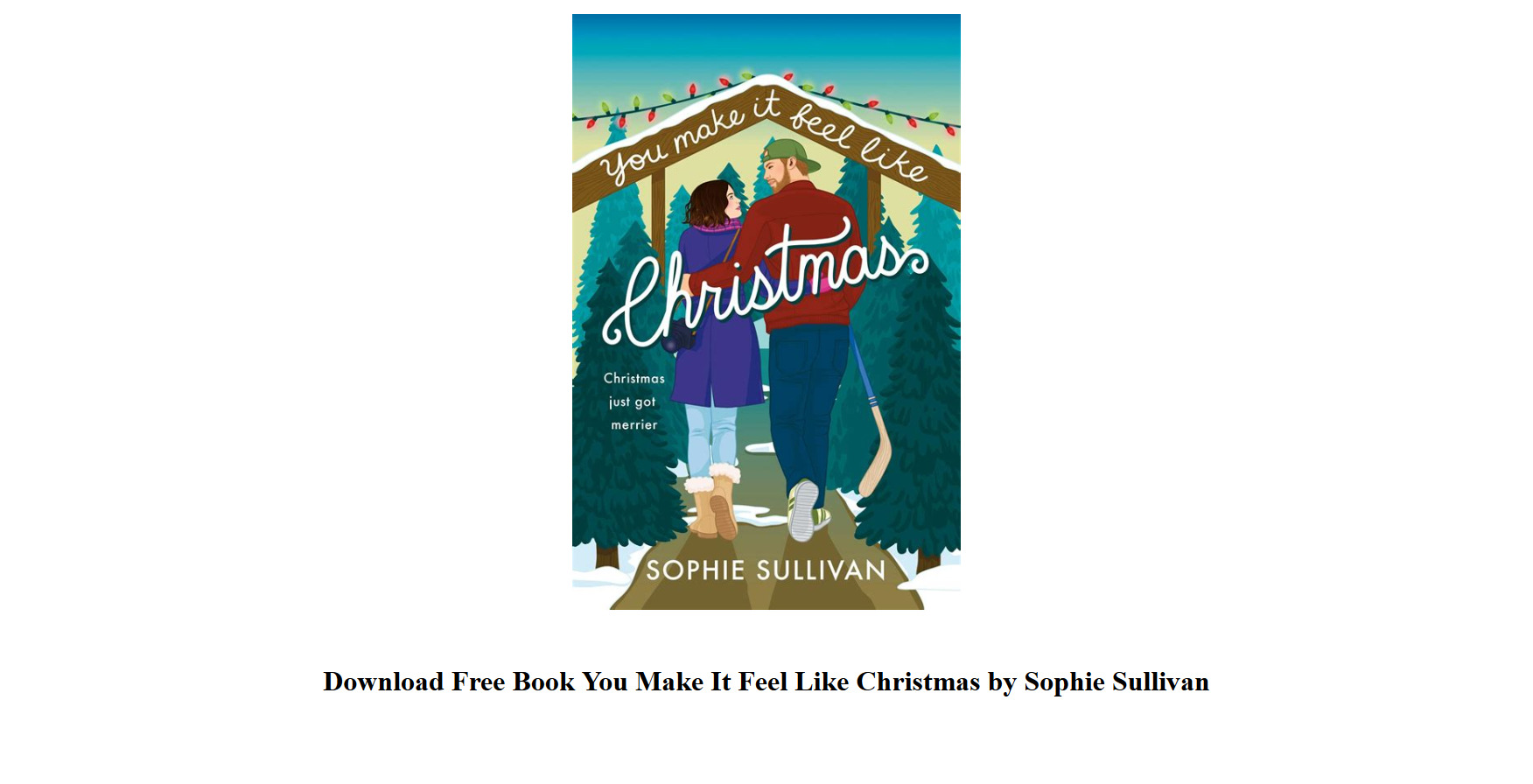Click the word 'Download' in the heading
The image size is (1533, 784).
pyautogui.click(x=383, y=682)
